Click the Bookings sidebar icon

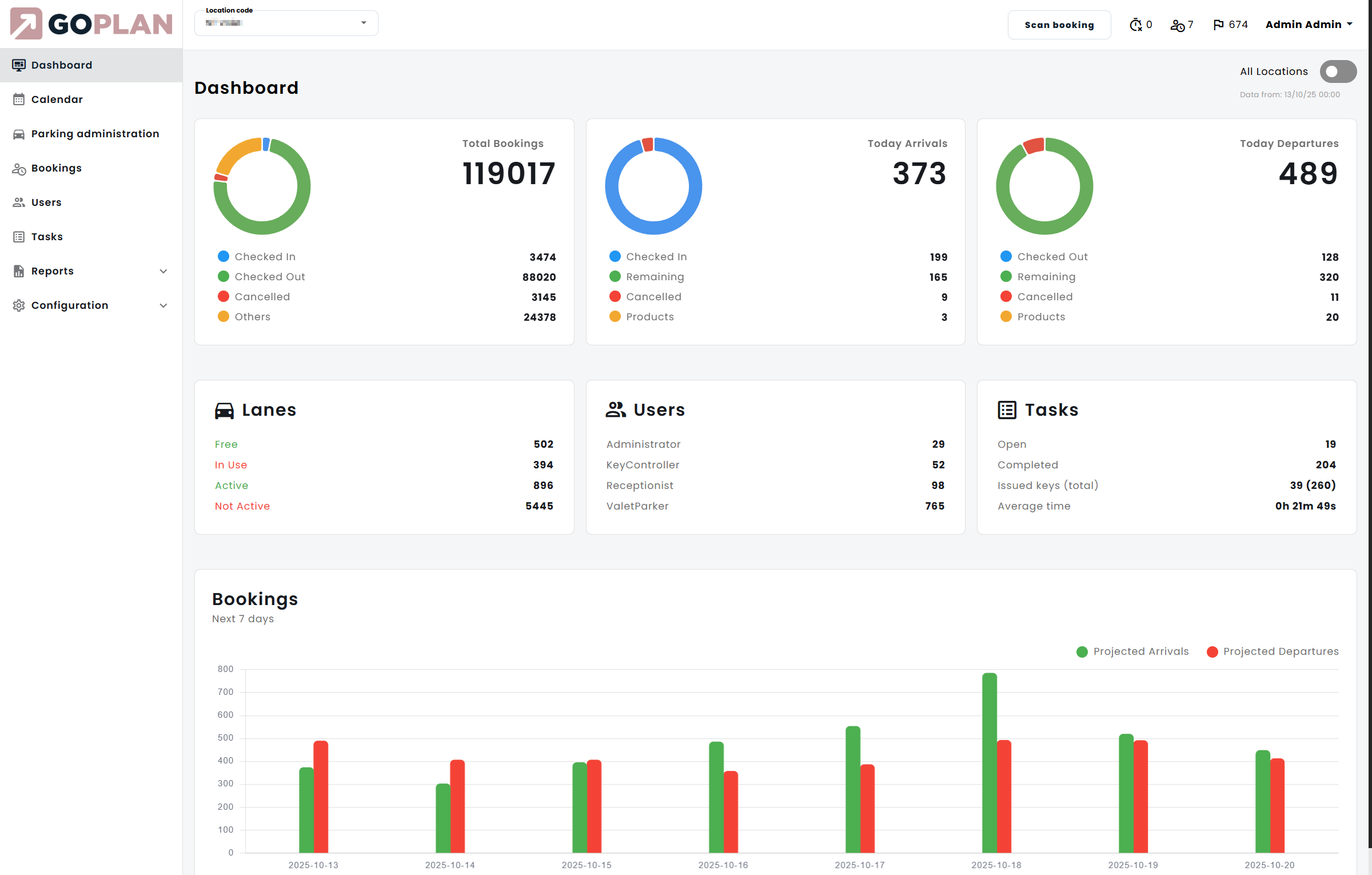(x=20, y=168)
